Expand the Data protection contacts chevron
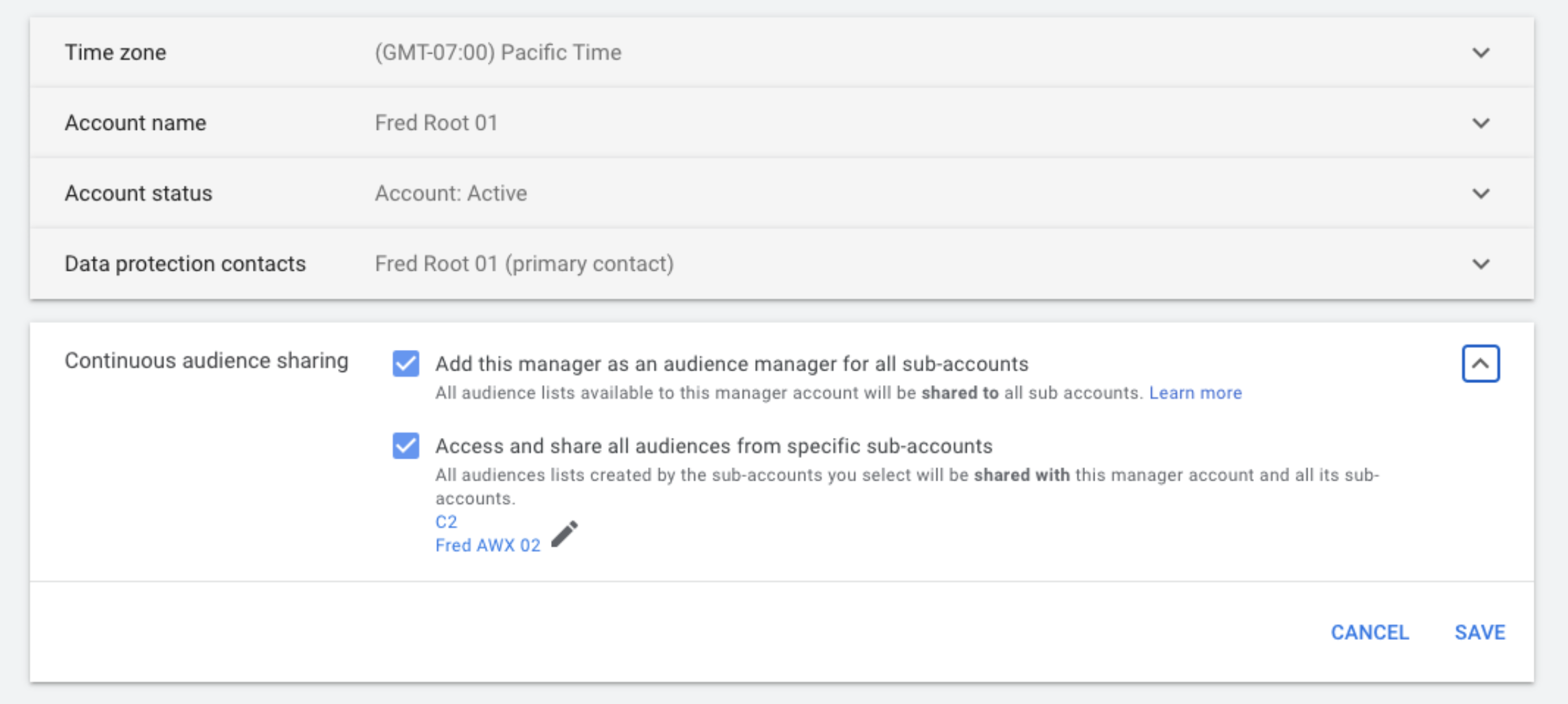The width and height of the screenshot is (1568, 704). point(1481,264)
